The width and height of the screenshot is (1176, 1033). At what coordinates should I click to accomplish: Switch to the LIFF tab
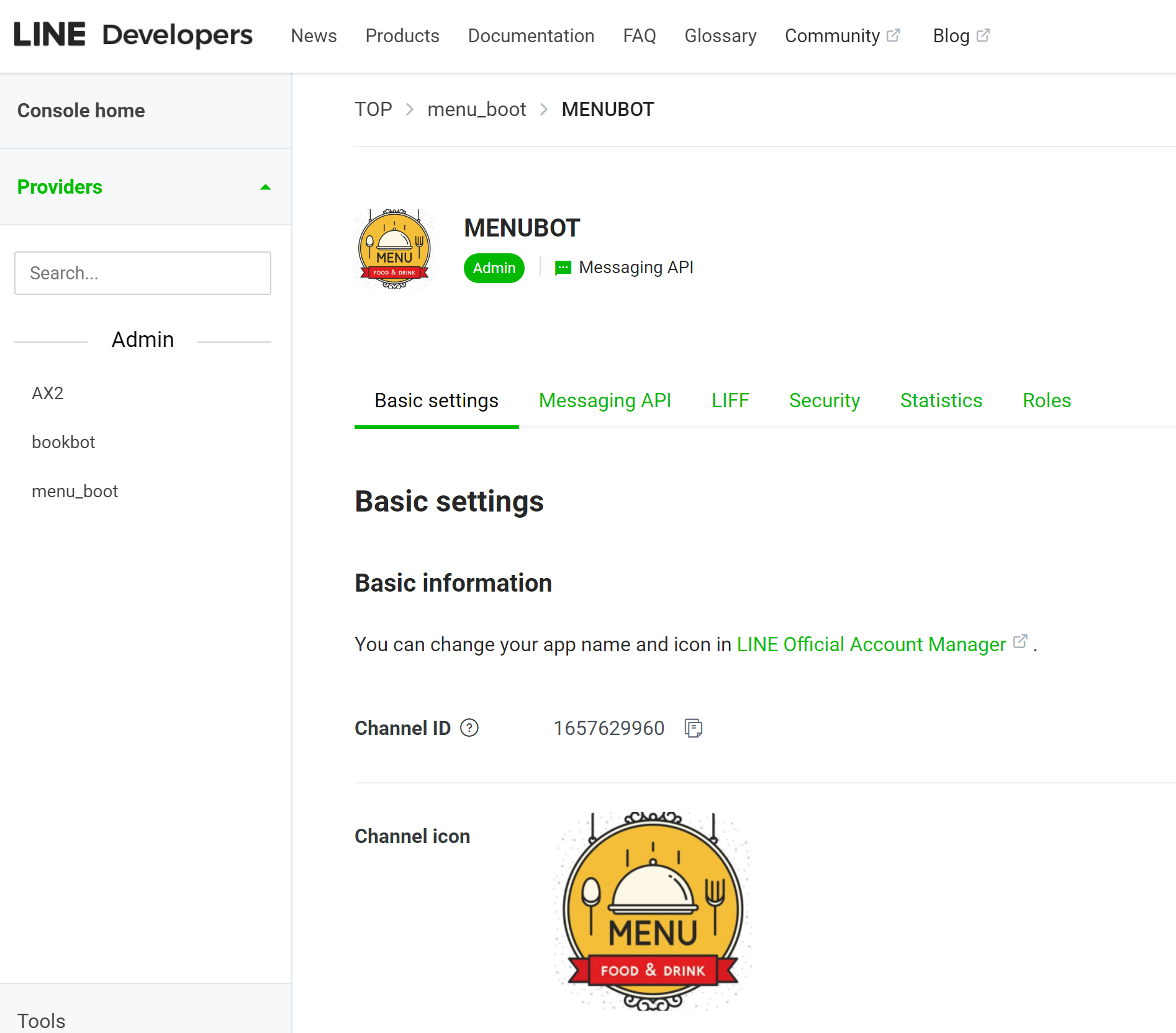[x=730, y=400]
